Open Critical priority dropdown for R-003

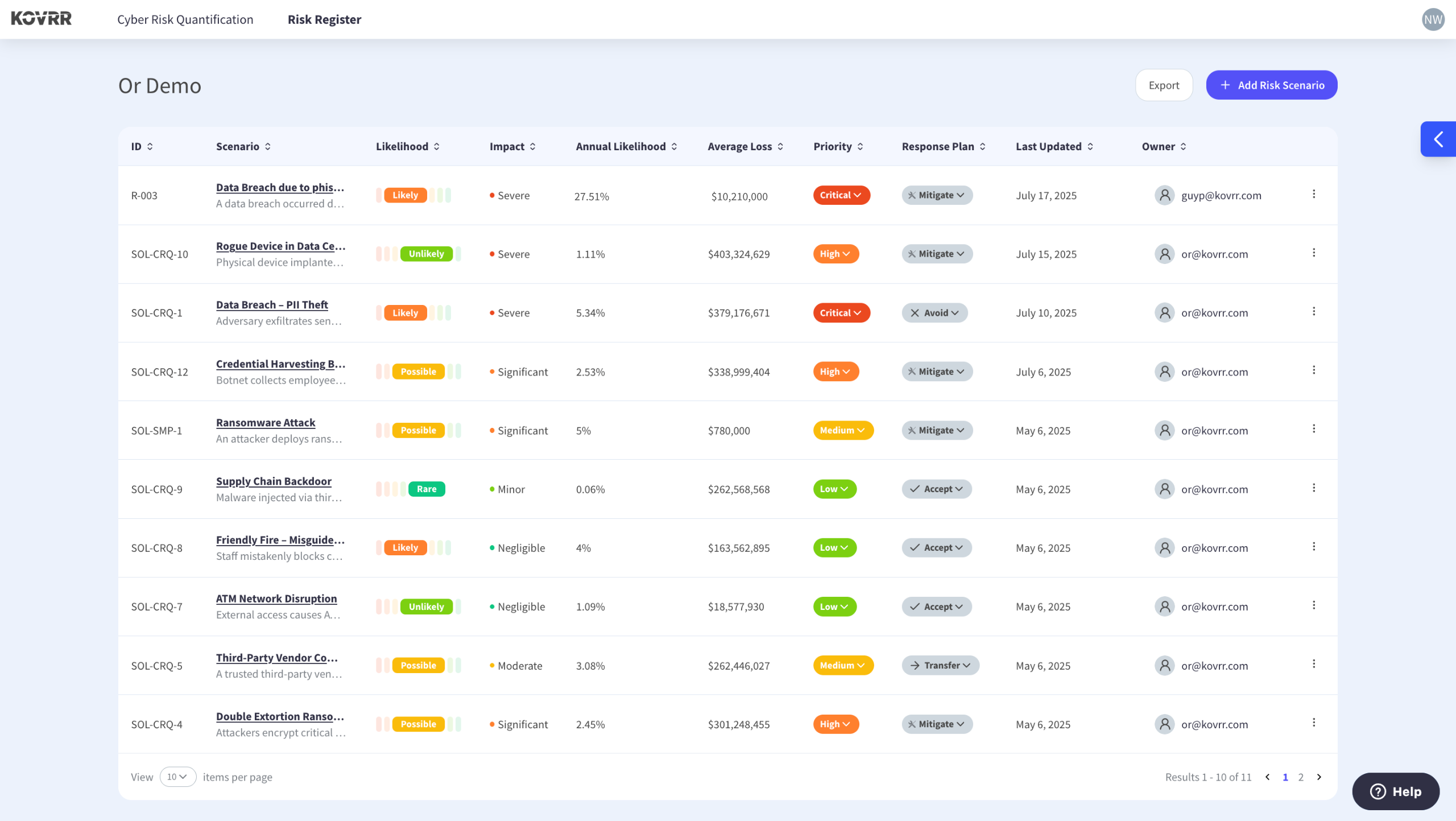841,195
